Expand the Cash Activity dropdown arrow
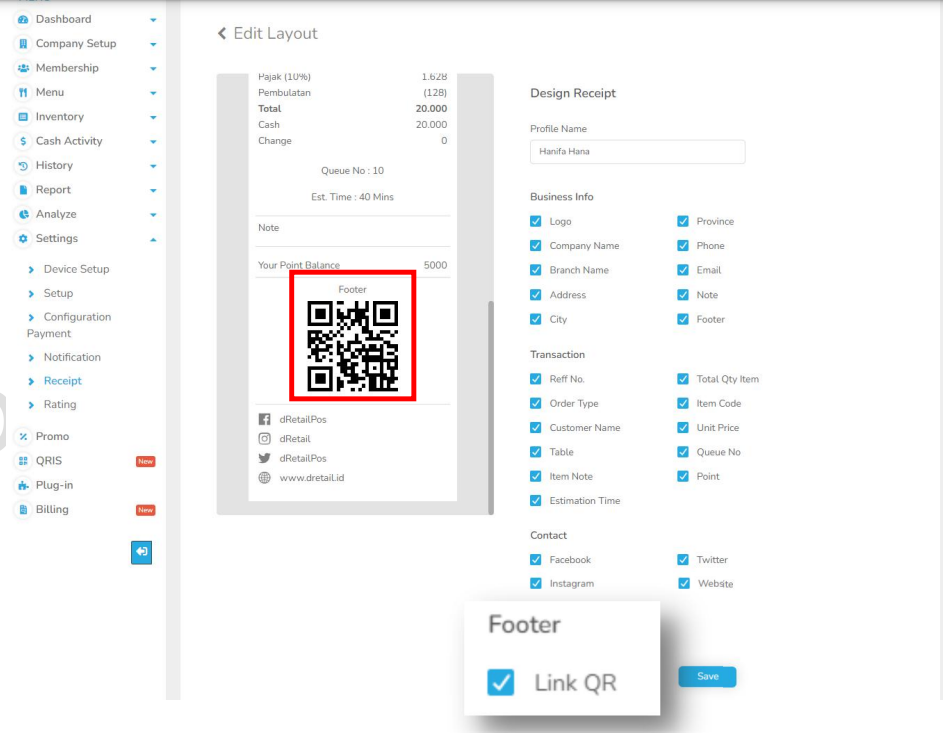 point(153,142)
